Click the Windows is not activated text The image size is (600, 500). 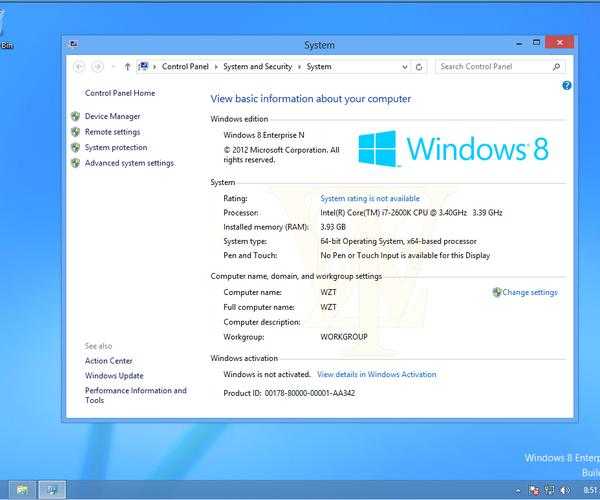(267, 374)
